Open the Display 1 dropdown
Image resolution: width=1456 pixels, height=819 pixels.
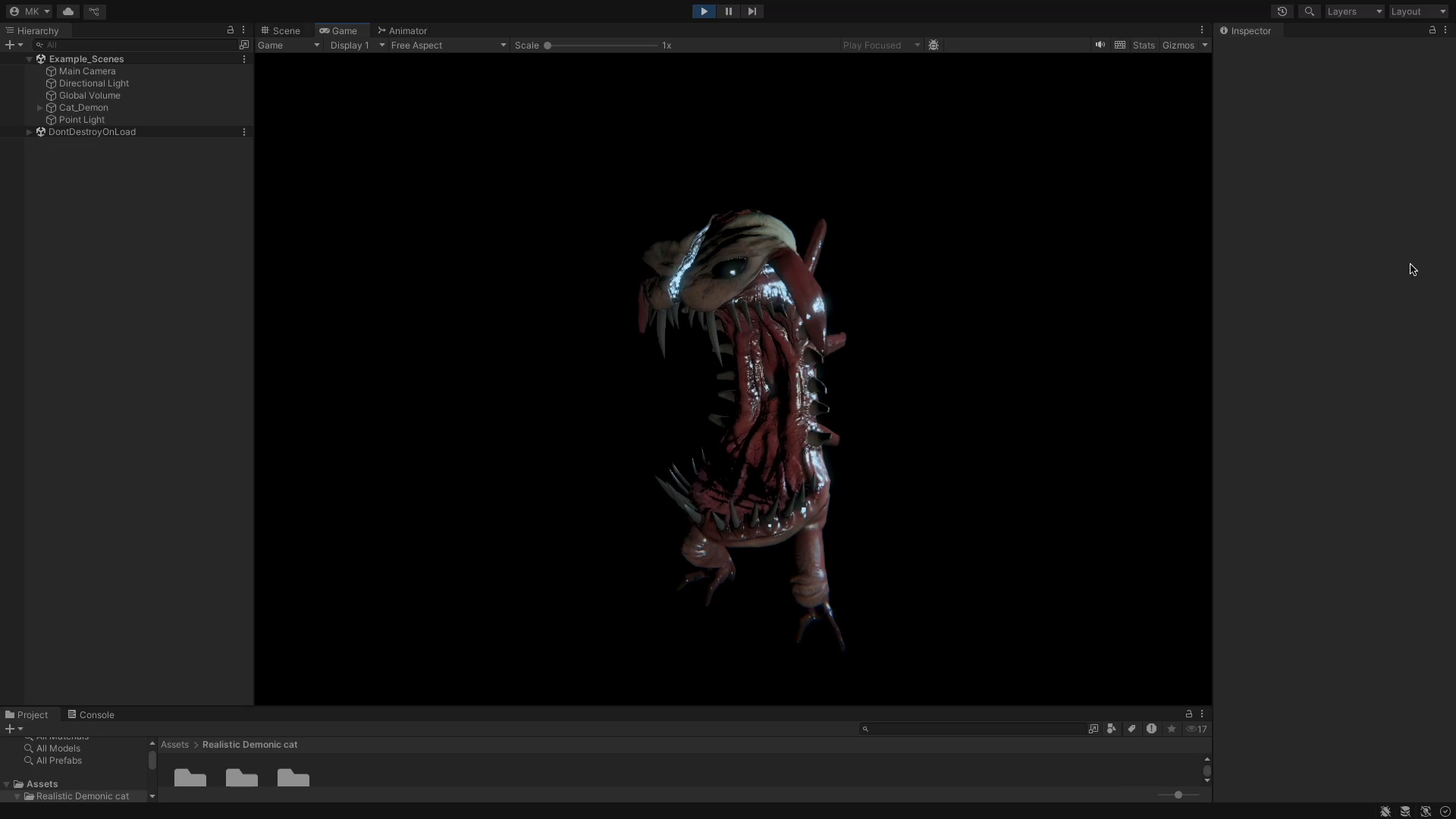(x=357, y=45)
